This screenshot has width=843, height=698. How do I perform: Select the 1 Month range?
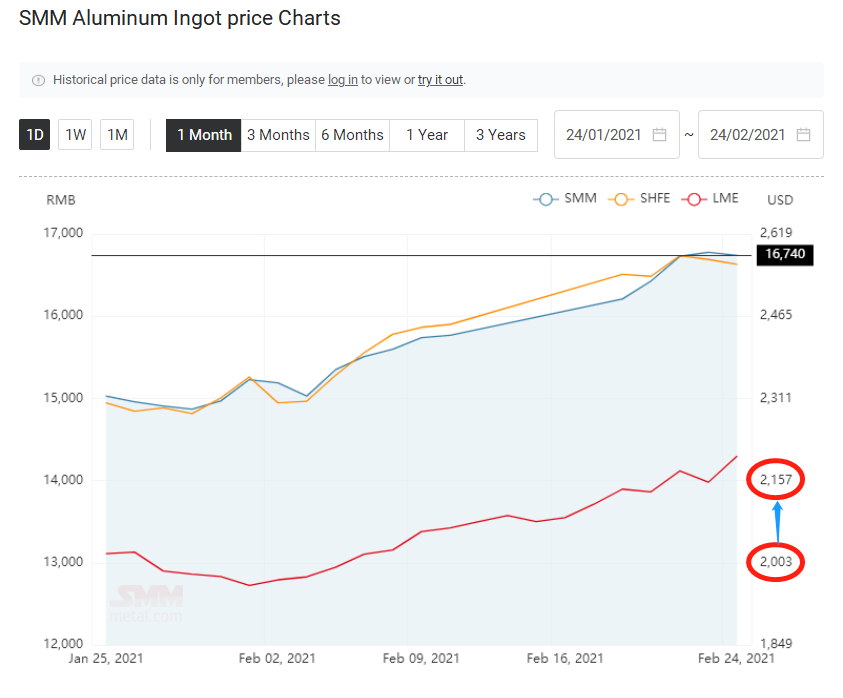click(x=204, y=135)
